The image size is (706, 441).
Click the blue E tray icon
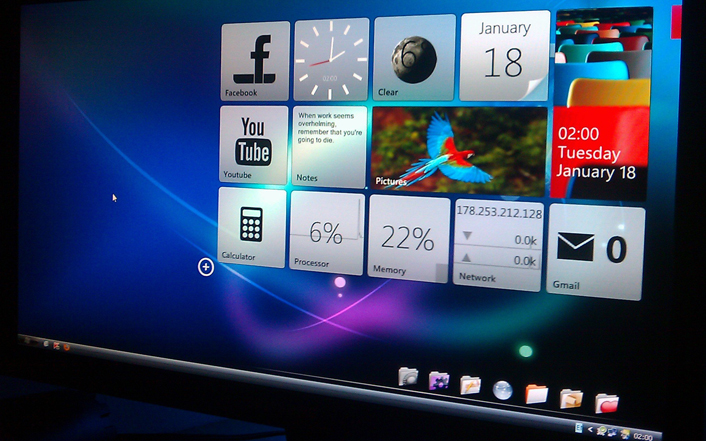579,428
